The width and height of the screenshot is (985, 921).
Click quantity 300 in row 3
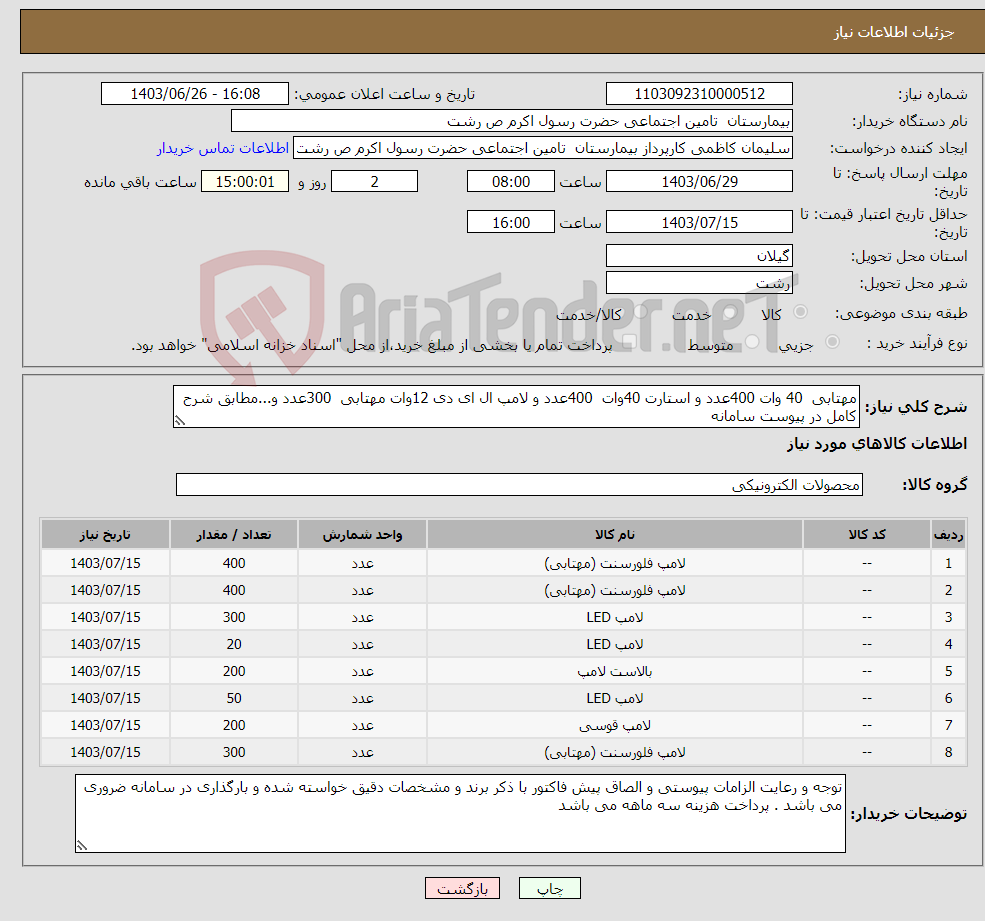click(x=234, y=618)
